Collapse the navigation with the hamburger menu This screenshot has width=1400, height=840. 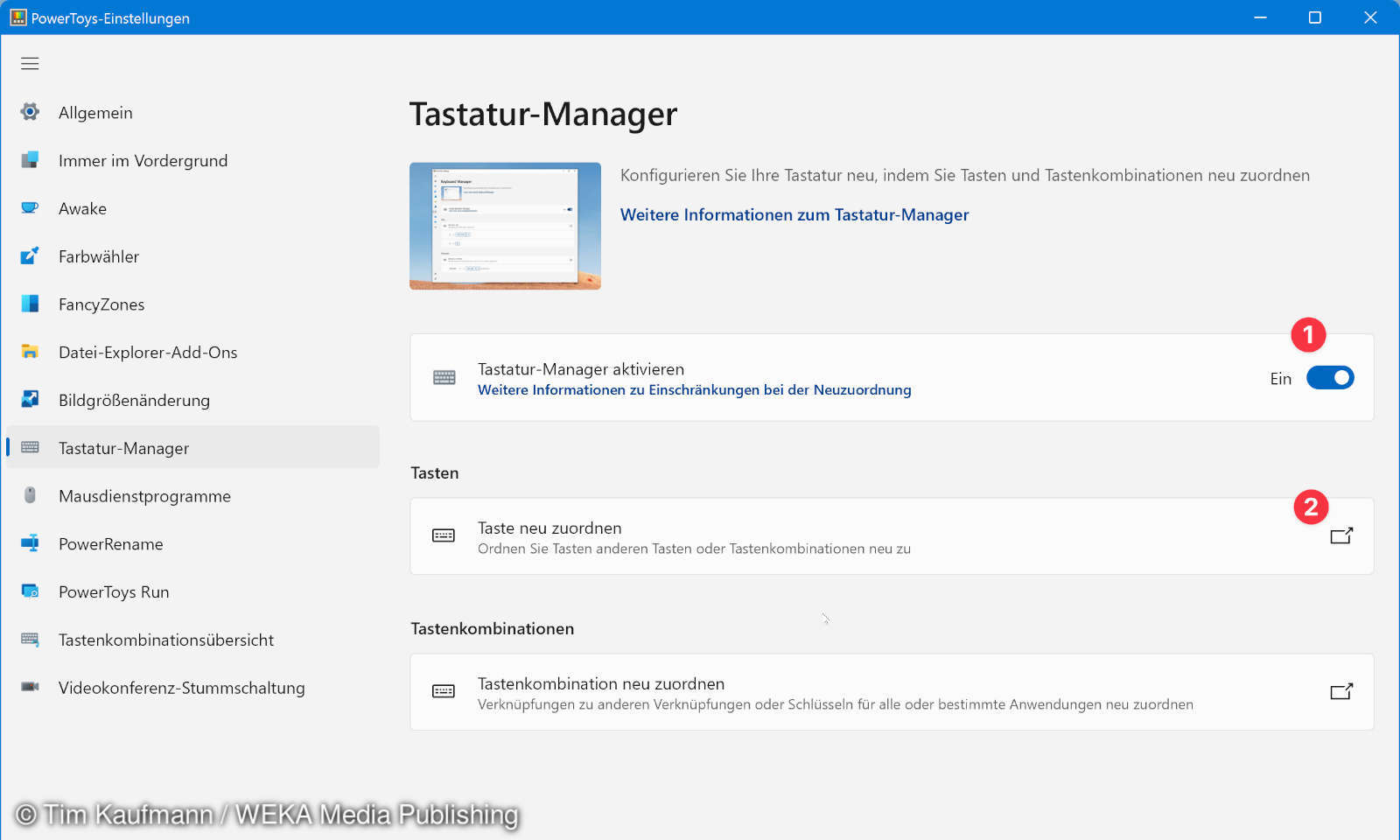click(x=30, y=63)
